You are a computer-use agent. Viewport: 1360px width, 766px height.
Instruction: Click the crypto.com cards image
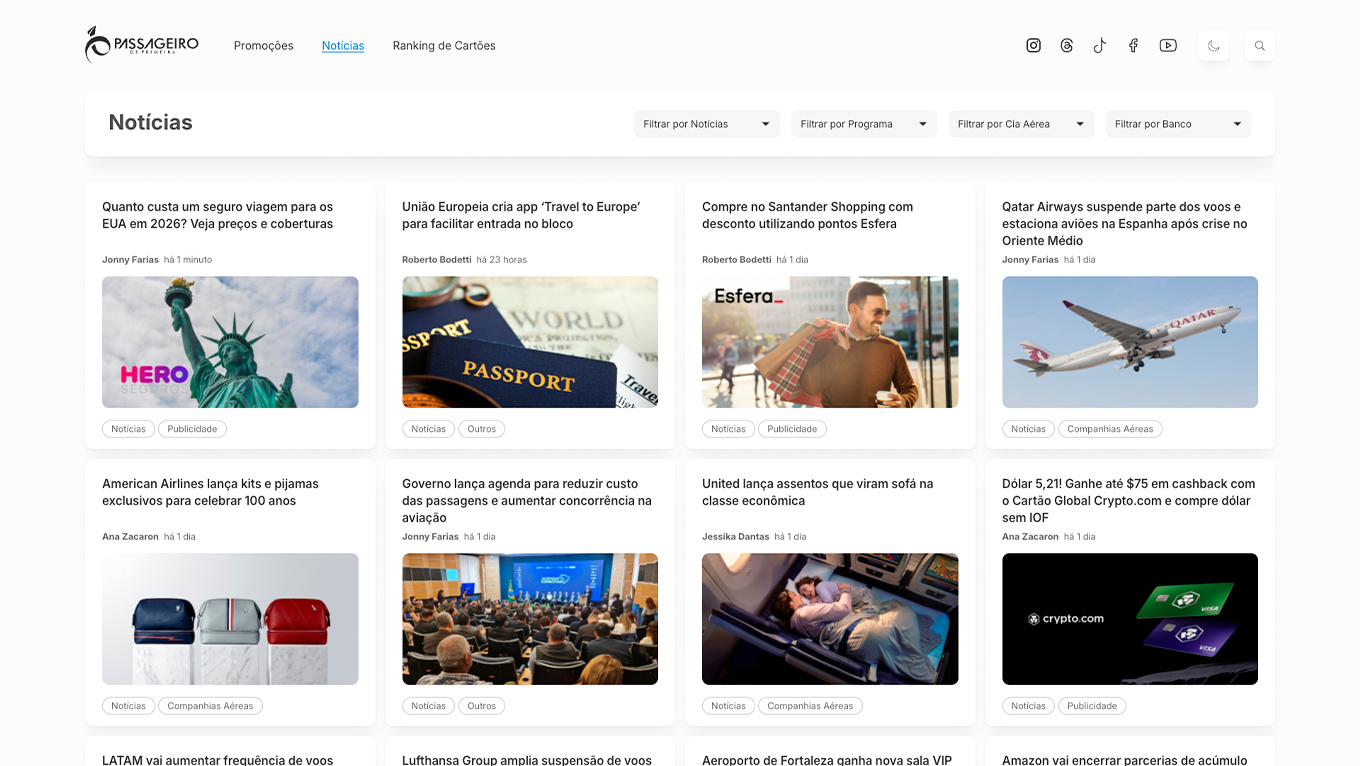click(1129, 618)
